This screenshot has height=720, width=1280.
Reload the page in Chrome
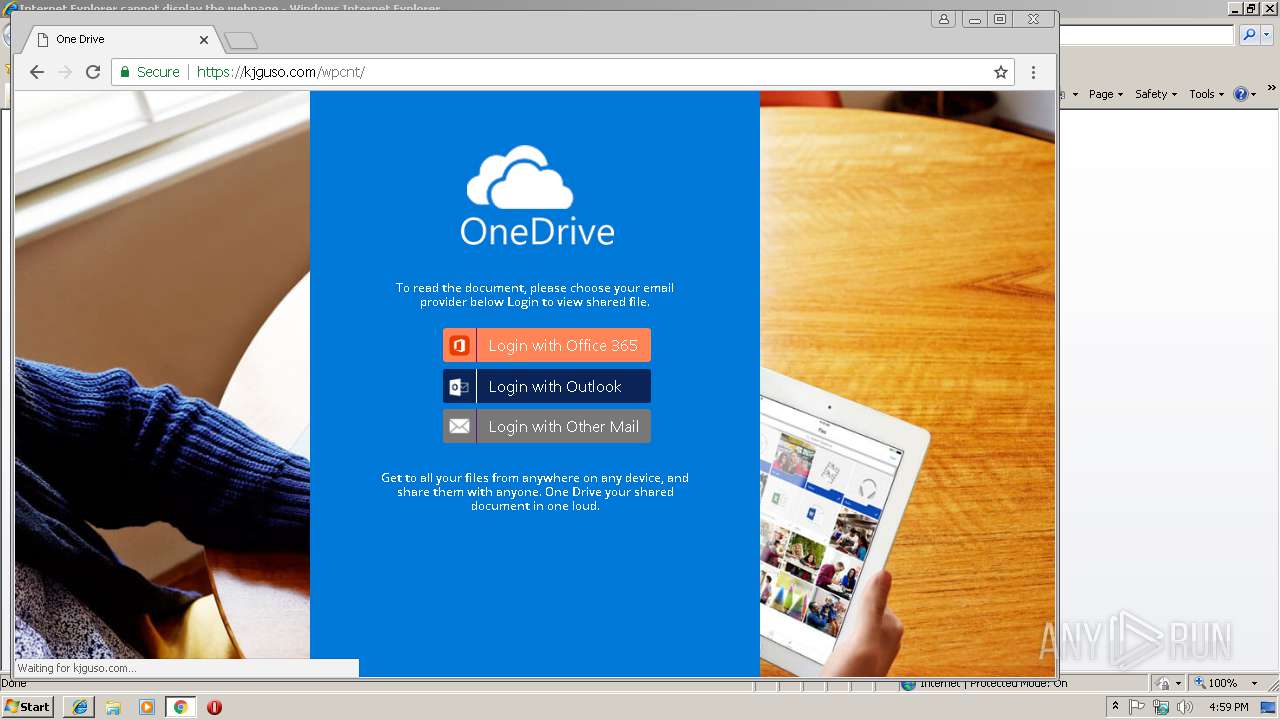point(93,72)
